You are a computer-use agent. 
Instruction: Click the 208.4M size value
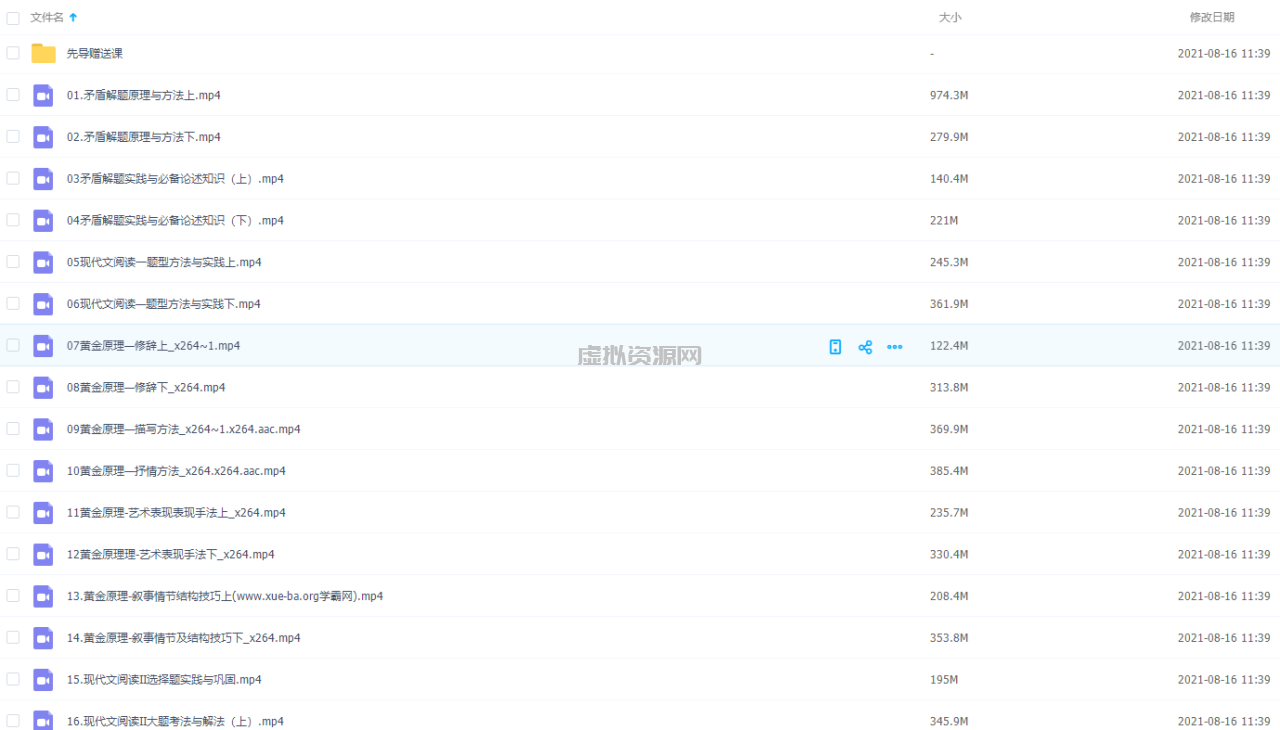pyautogui.click(x=949, y=596)
